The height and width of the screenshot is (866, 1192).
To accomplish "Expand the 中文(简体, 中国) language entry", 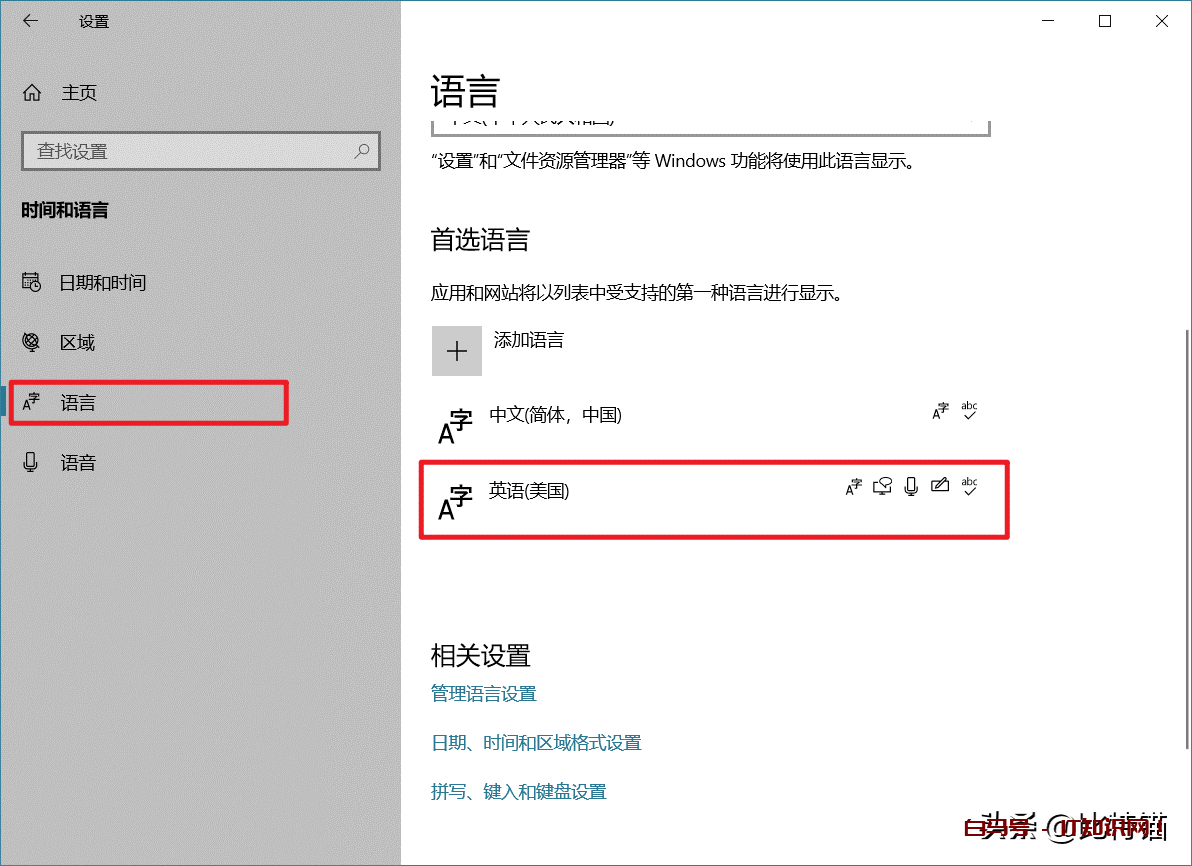I will coord(555,415).
